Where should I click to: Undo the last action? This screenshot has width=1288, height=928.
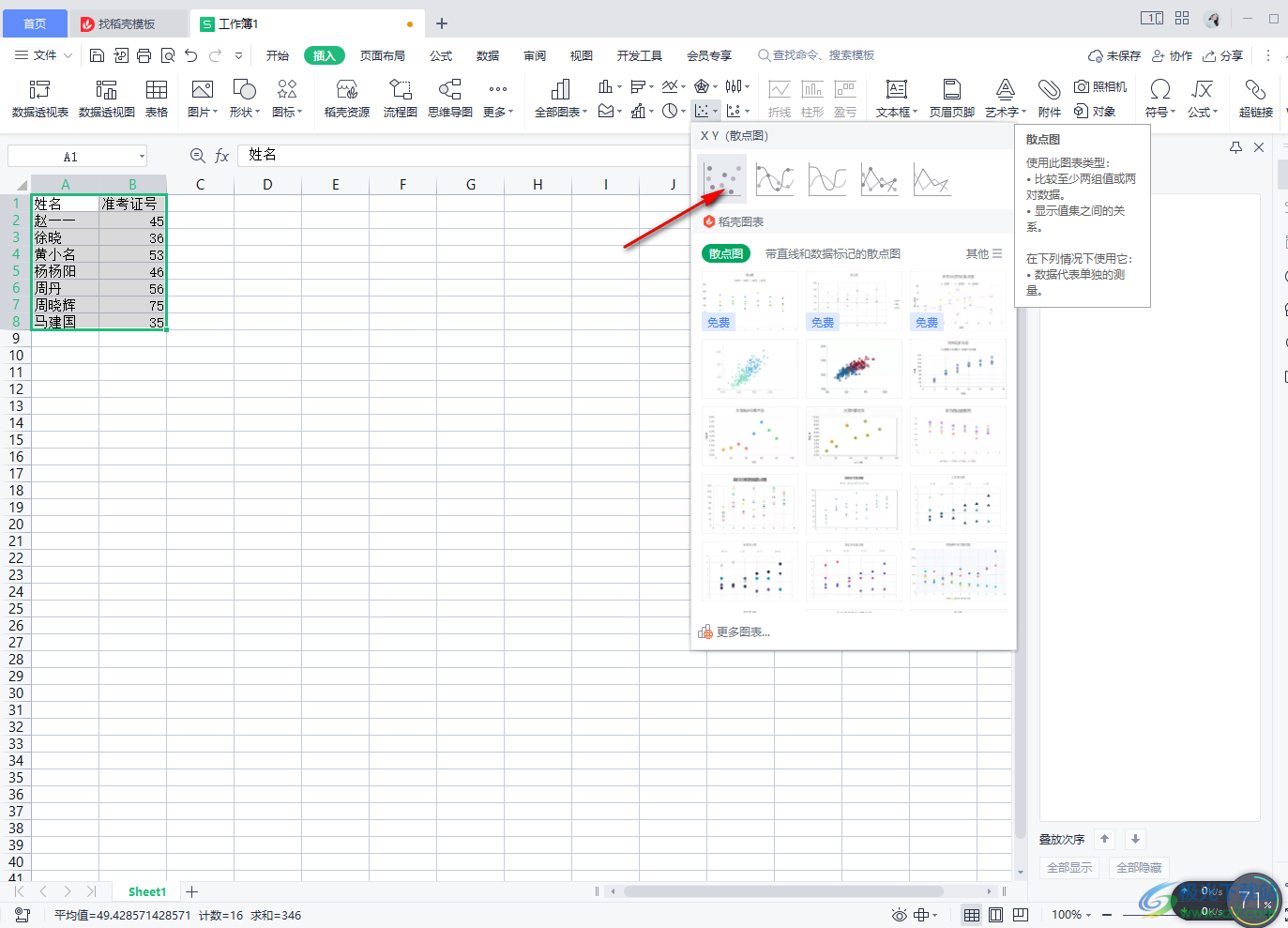(x=191, y=55)
